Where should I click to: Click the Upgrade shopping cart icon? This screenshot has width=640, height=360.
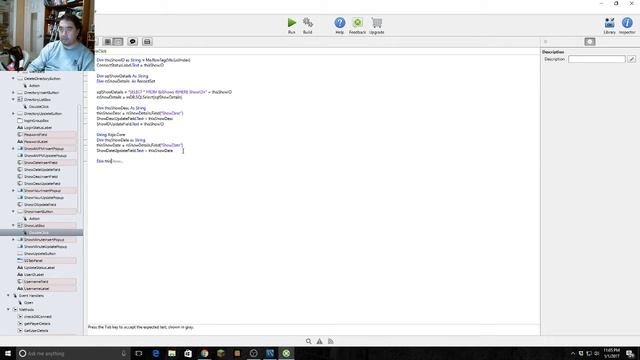377,23
